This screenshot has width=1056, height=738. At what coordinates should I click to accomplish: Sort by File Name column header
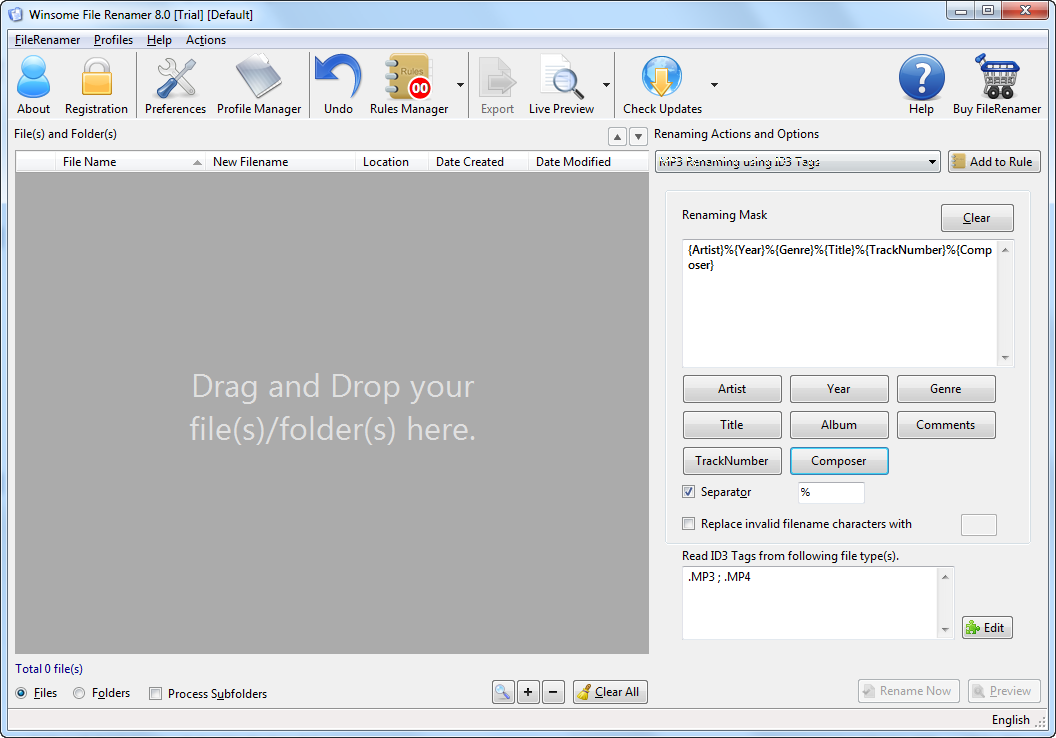pyautogui.click(x=130, y=162)
